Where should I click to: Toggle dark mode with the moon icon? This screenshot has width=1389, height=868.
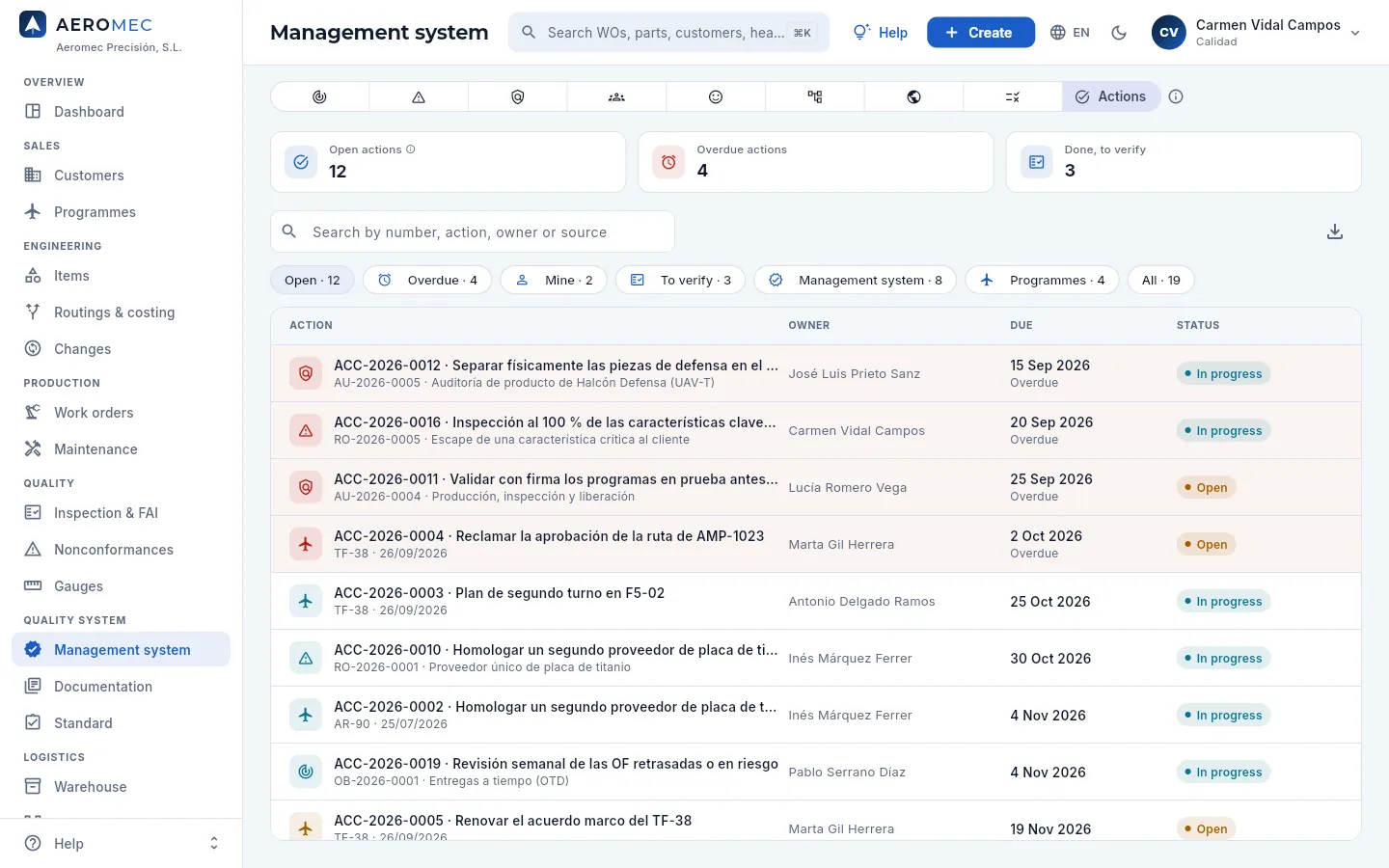point(1119,33)
